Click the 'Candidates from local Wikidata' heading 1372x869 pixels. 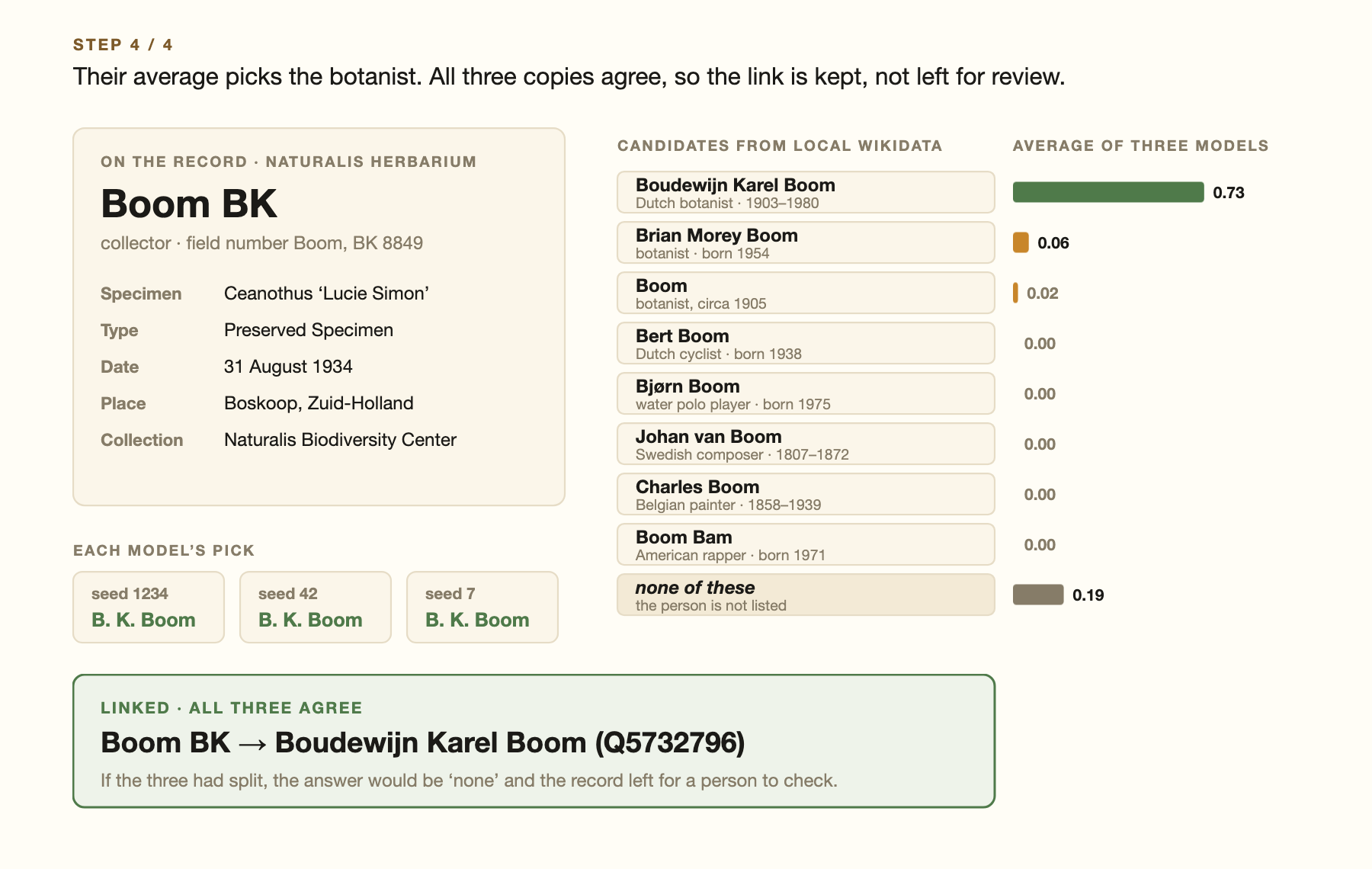[780, 146]
